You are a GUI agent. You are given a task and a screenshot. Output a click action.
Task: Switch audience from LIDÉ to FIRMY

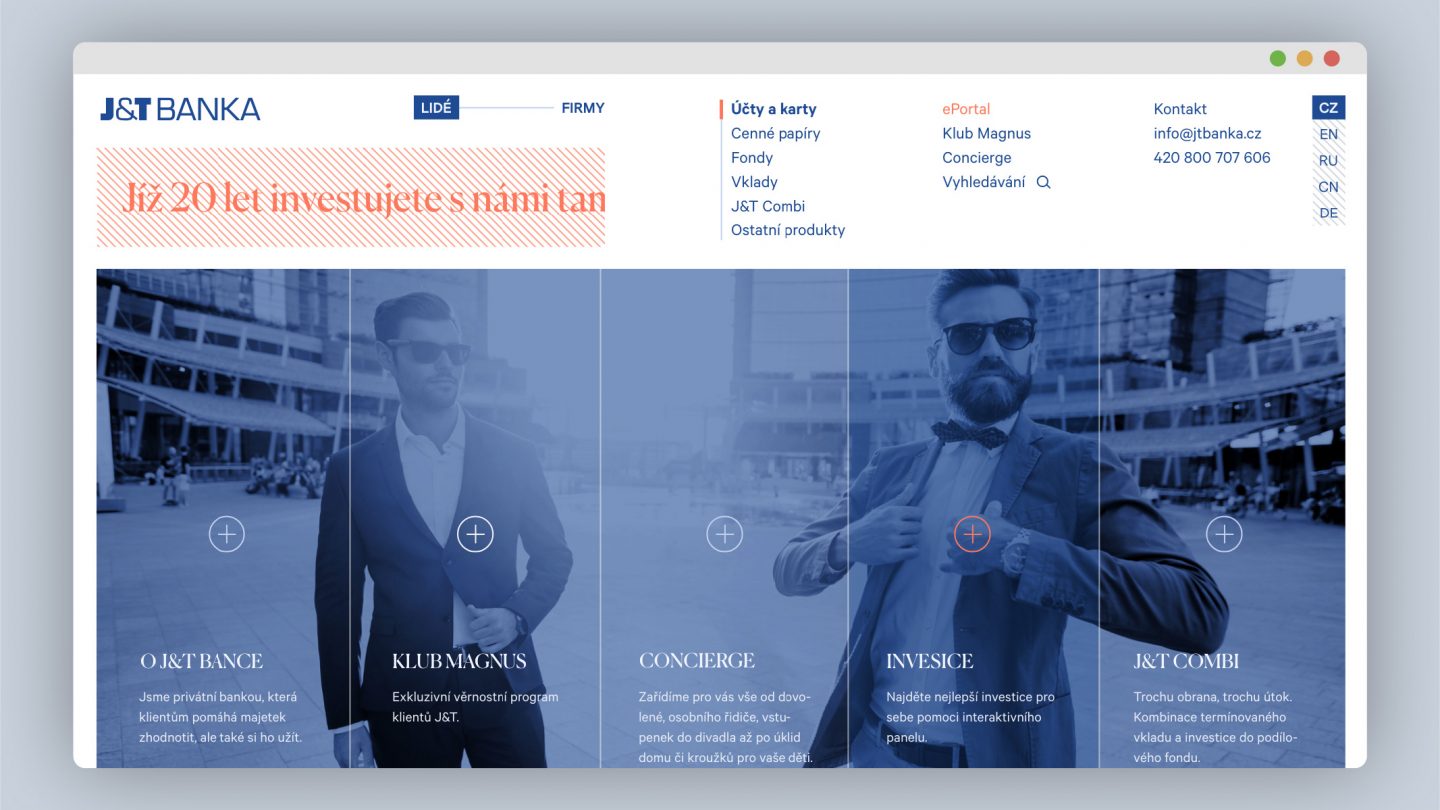[x=583, y=107]
